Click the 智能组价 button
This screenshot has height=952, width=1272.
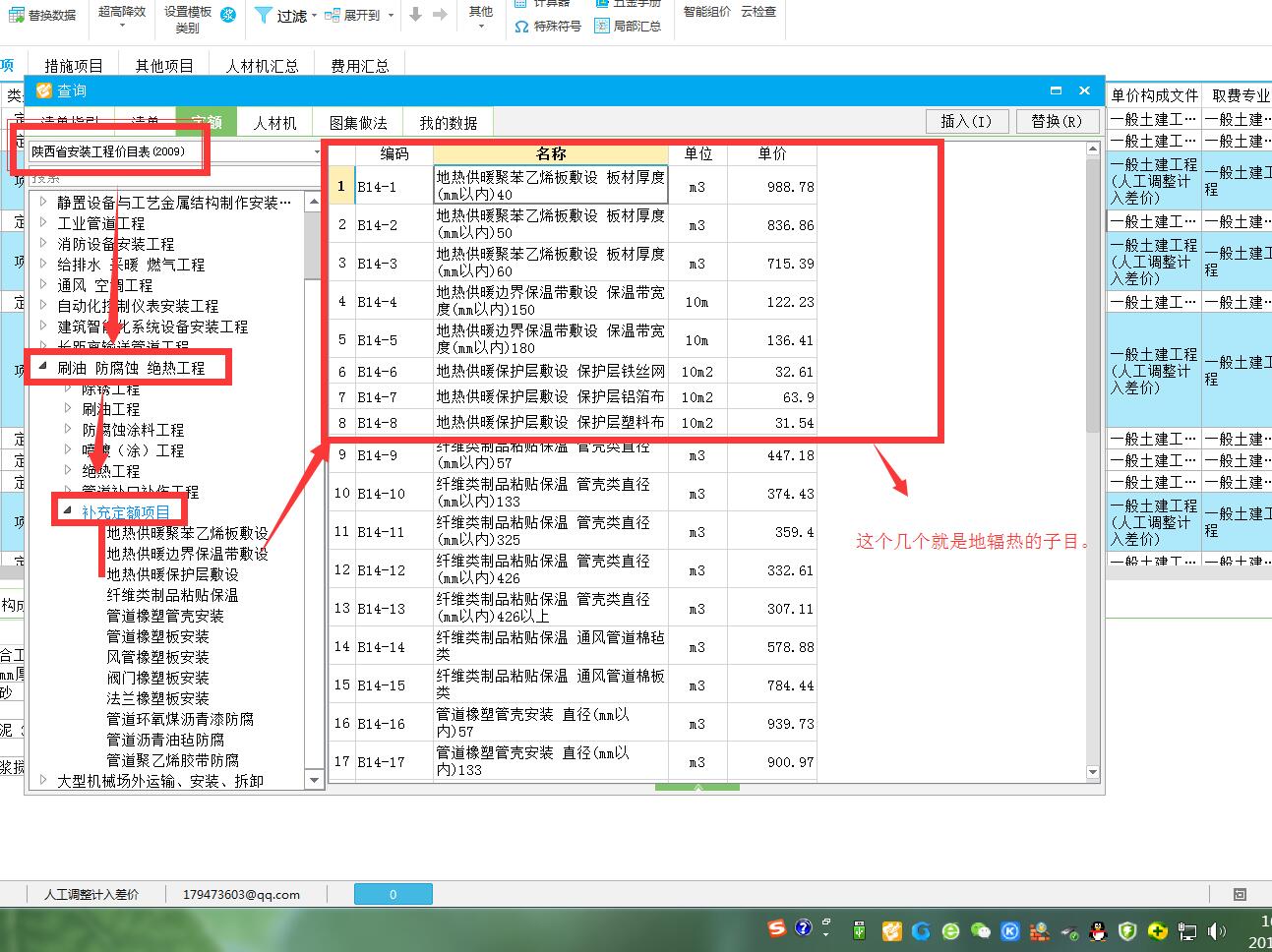(707, 12)
